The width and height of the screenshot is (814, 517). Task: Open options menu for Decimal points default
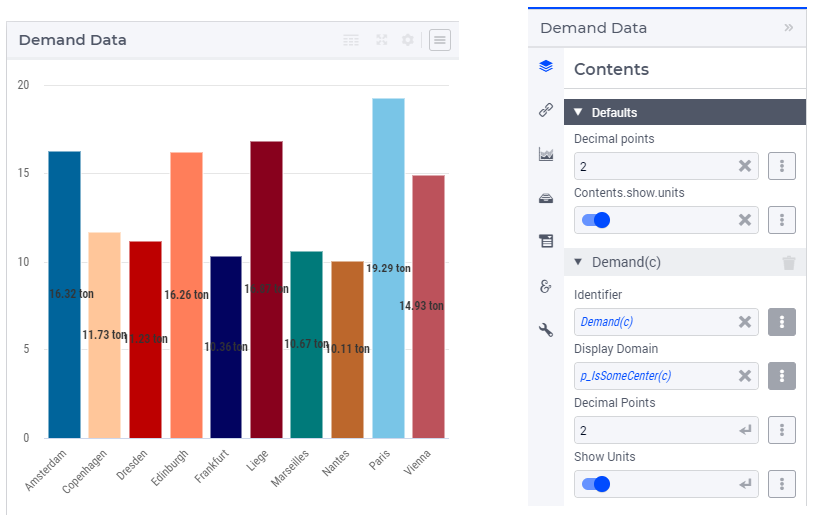pos(781,166)
